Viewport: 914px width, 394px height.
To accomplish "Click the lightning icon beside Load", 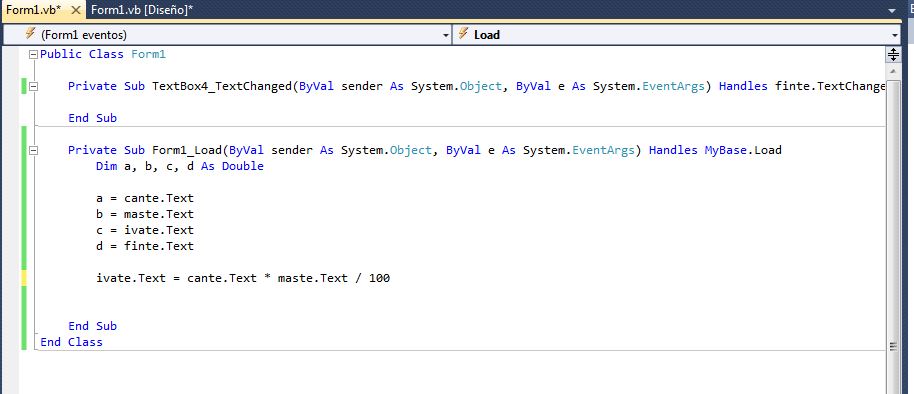I will coord(463,34).
